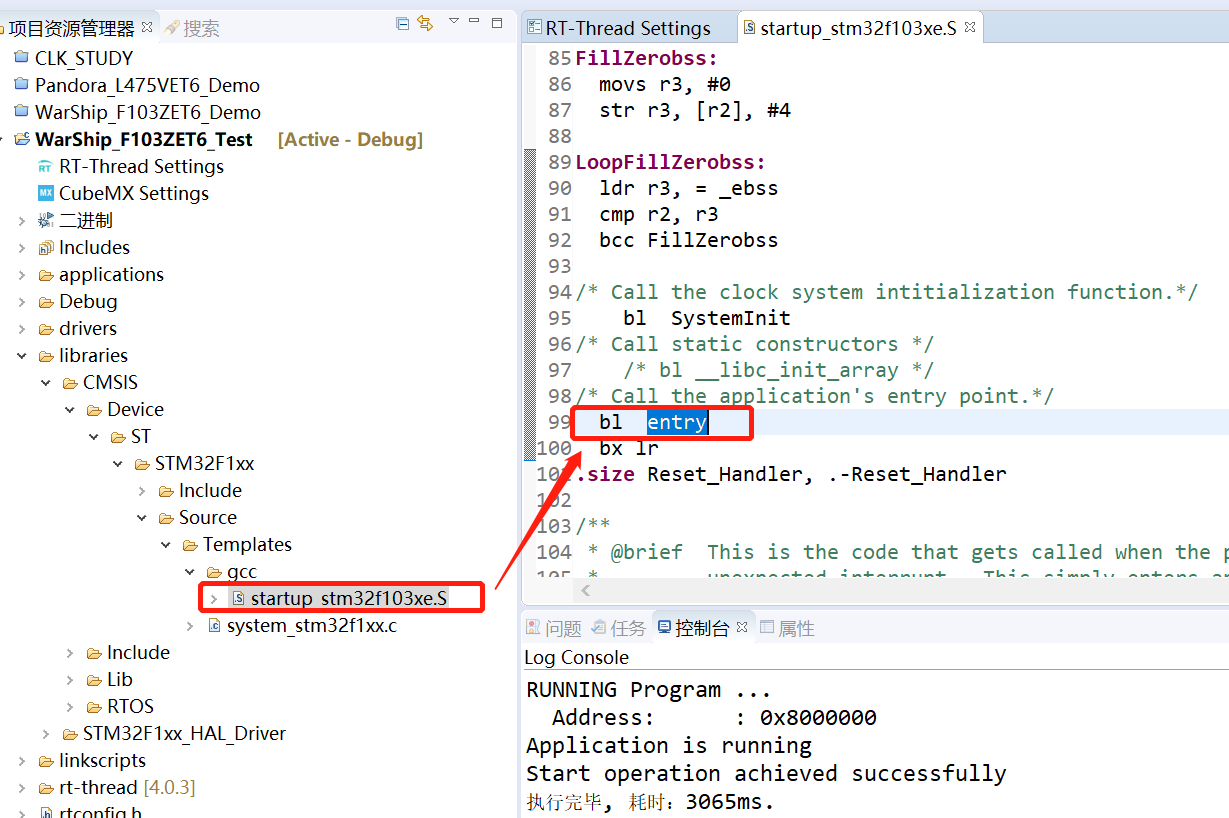The width and height of the screenshot is (1229, 818).
Task: Close the 控制台 console tab
Action: click(742, 628)
